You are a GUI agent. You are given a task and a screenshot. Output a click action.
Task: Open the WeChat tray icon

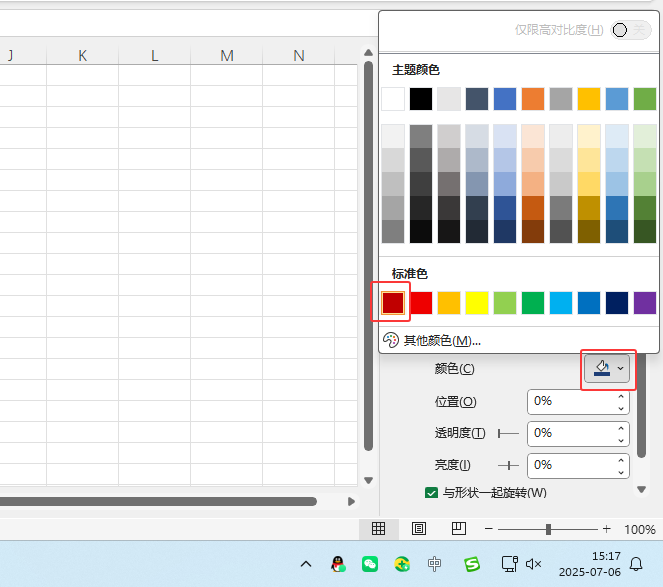(x=370, y=564)
